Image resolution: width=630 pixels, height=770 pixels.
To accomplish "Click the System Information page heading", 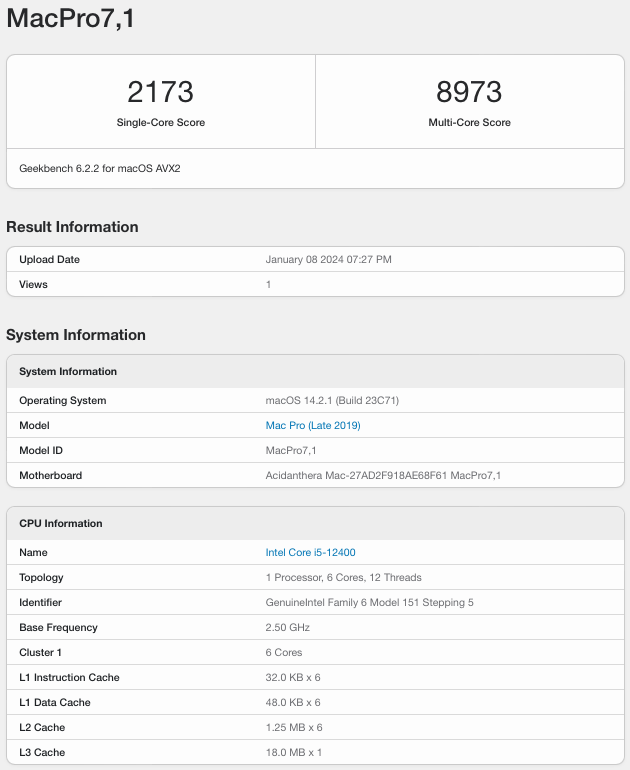I will click(x=76, y=335).
